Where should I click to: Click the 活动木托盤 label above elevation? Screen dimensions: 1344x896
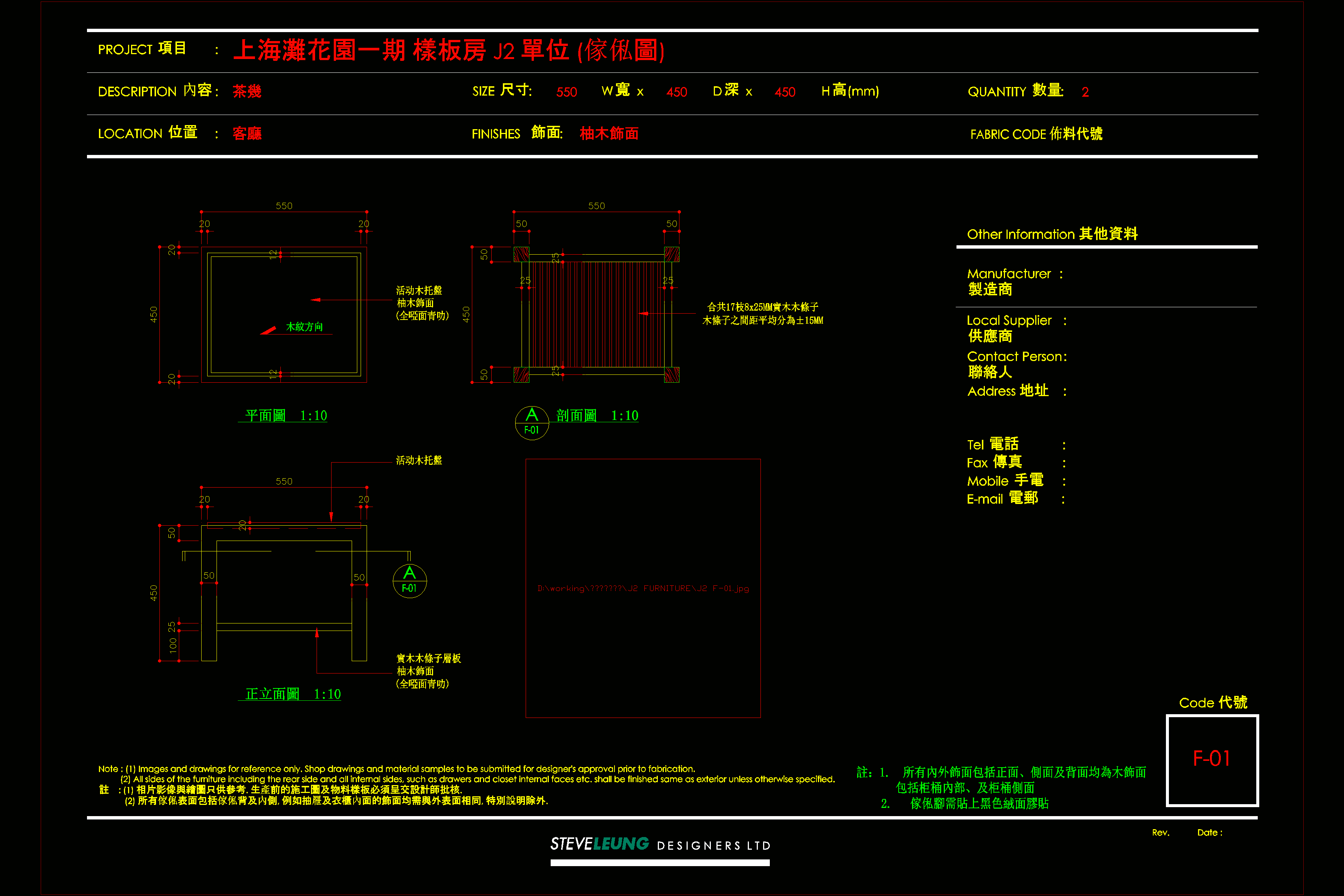(x=419, y=460)
